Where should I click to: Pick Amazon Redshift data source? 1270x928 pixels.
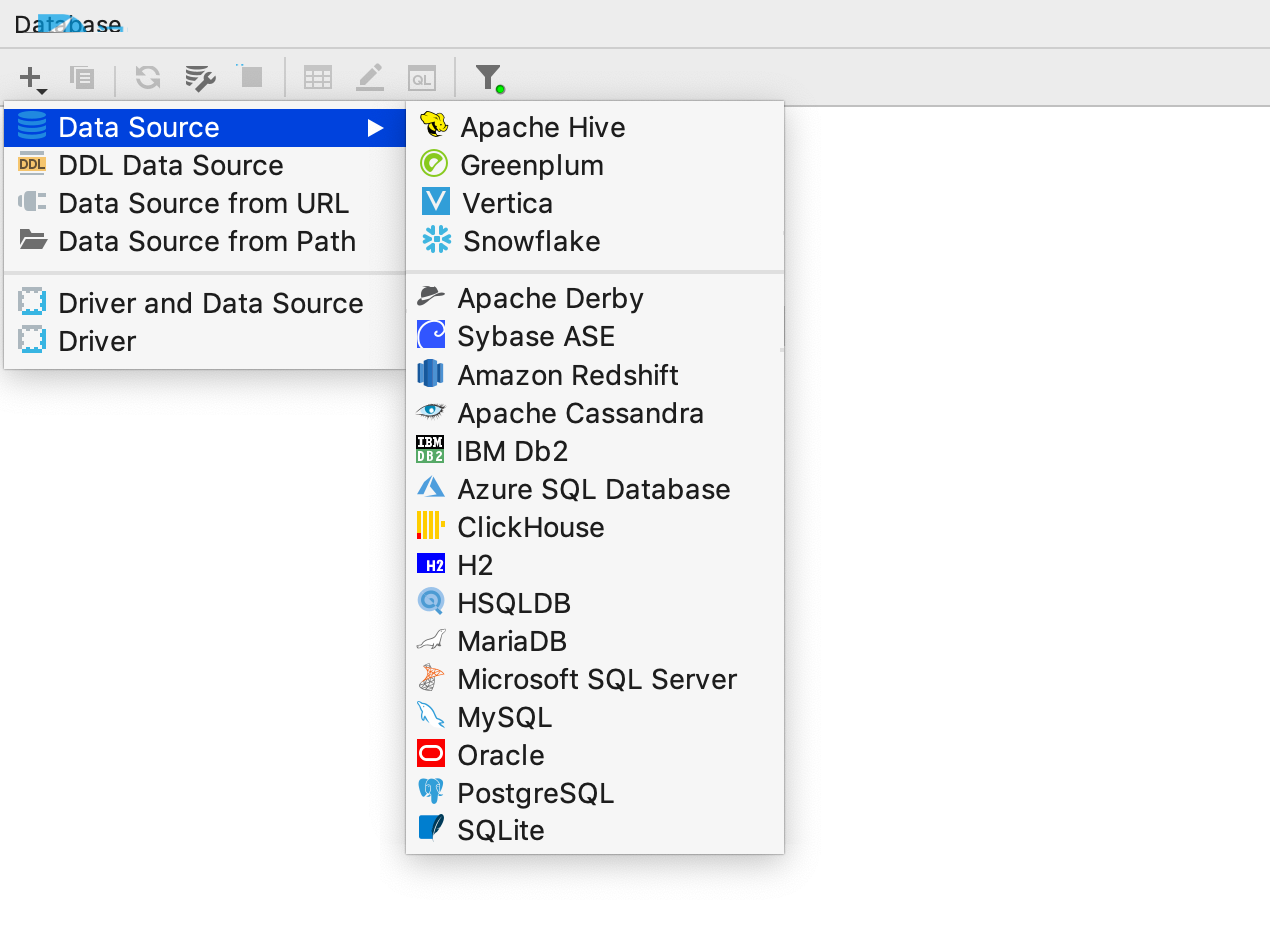click(x=595, y=375)
